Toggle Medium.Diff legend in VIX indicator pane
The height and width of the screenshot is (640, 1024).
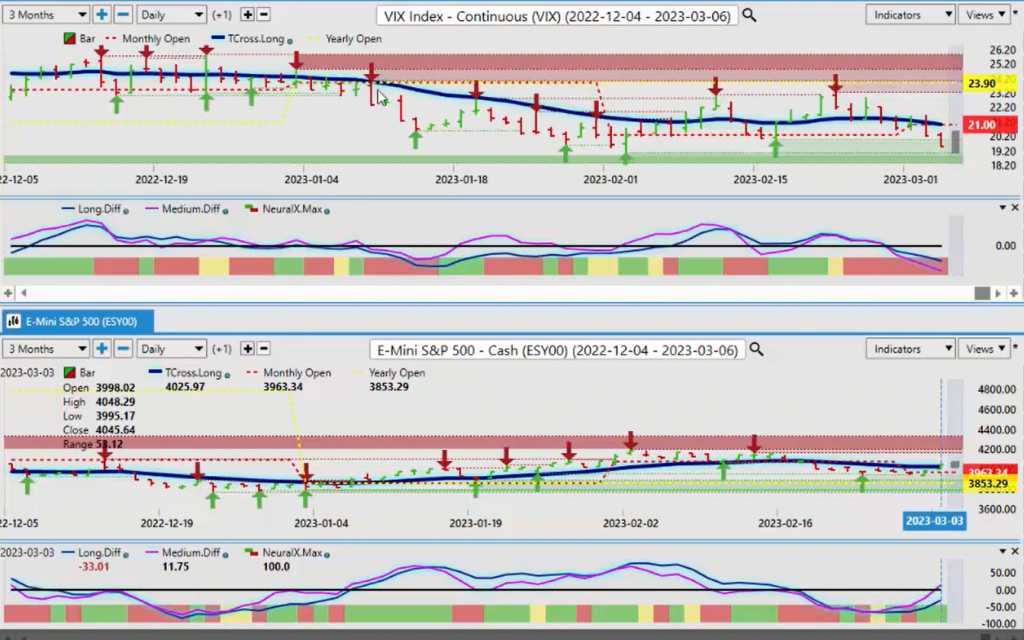(183, 209)
